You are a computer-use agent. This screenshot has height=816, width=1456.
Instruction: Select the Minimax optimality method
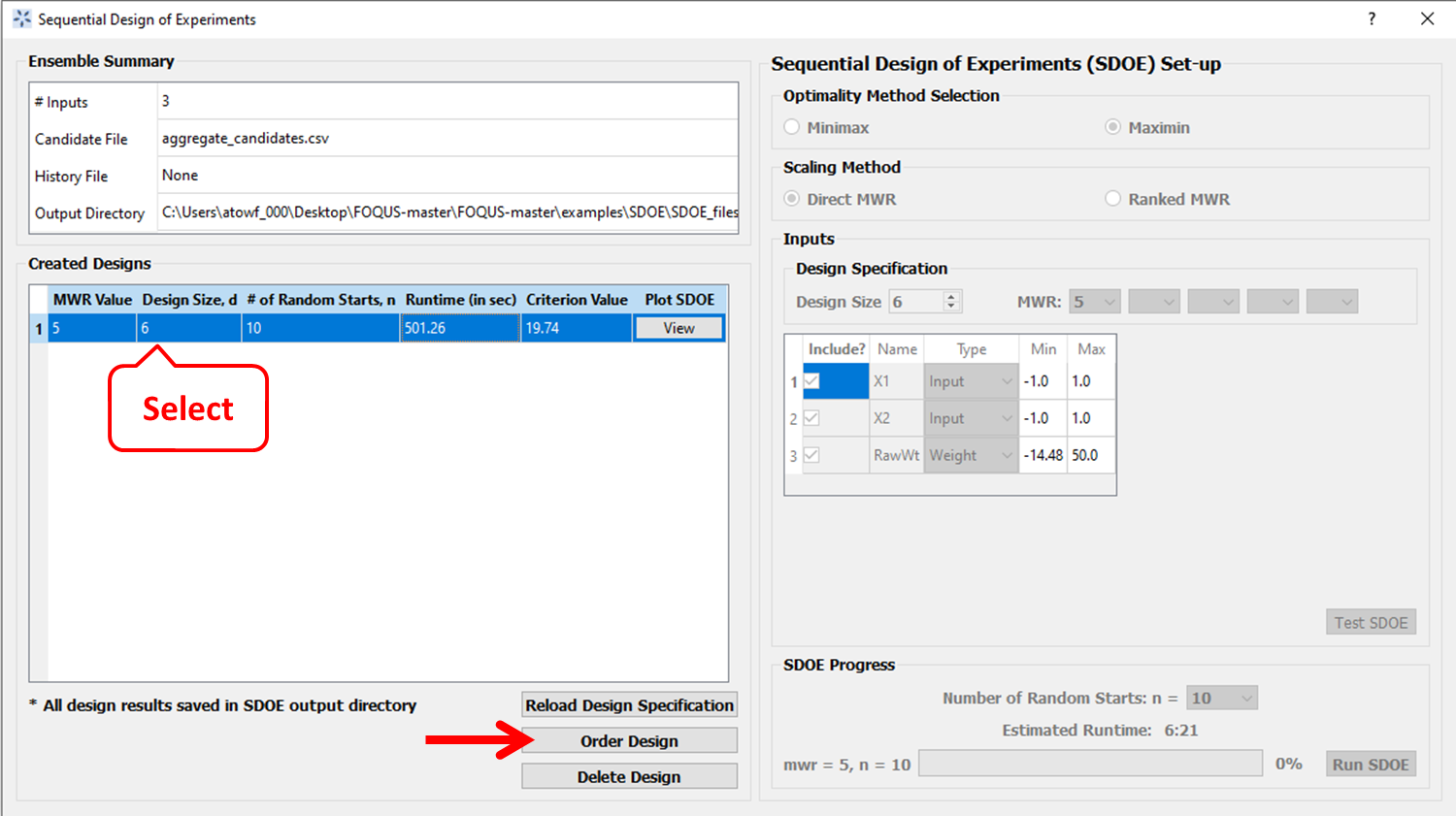coord(792,127)
